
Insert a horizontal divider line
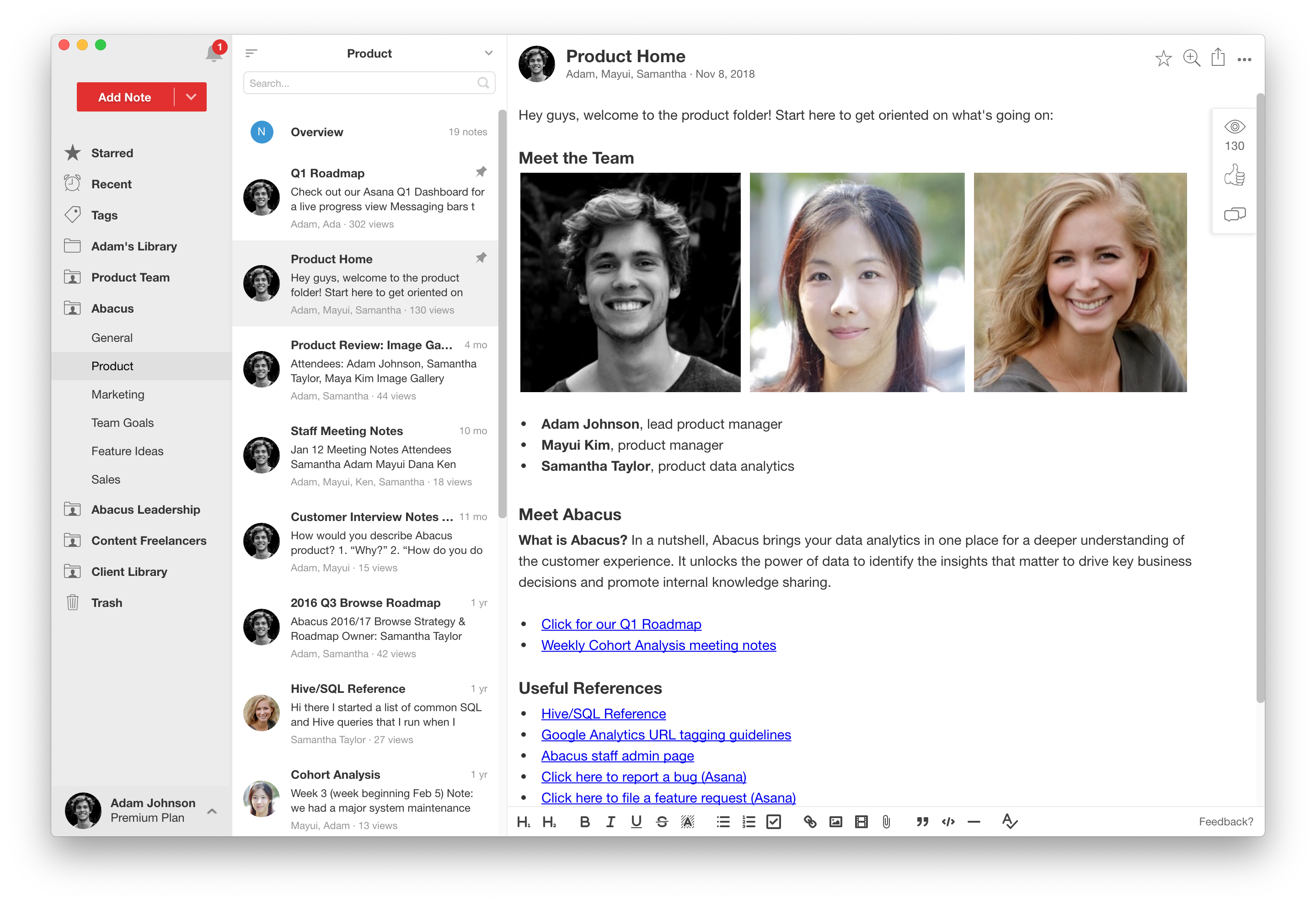(x=974, y=822)
